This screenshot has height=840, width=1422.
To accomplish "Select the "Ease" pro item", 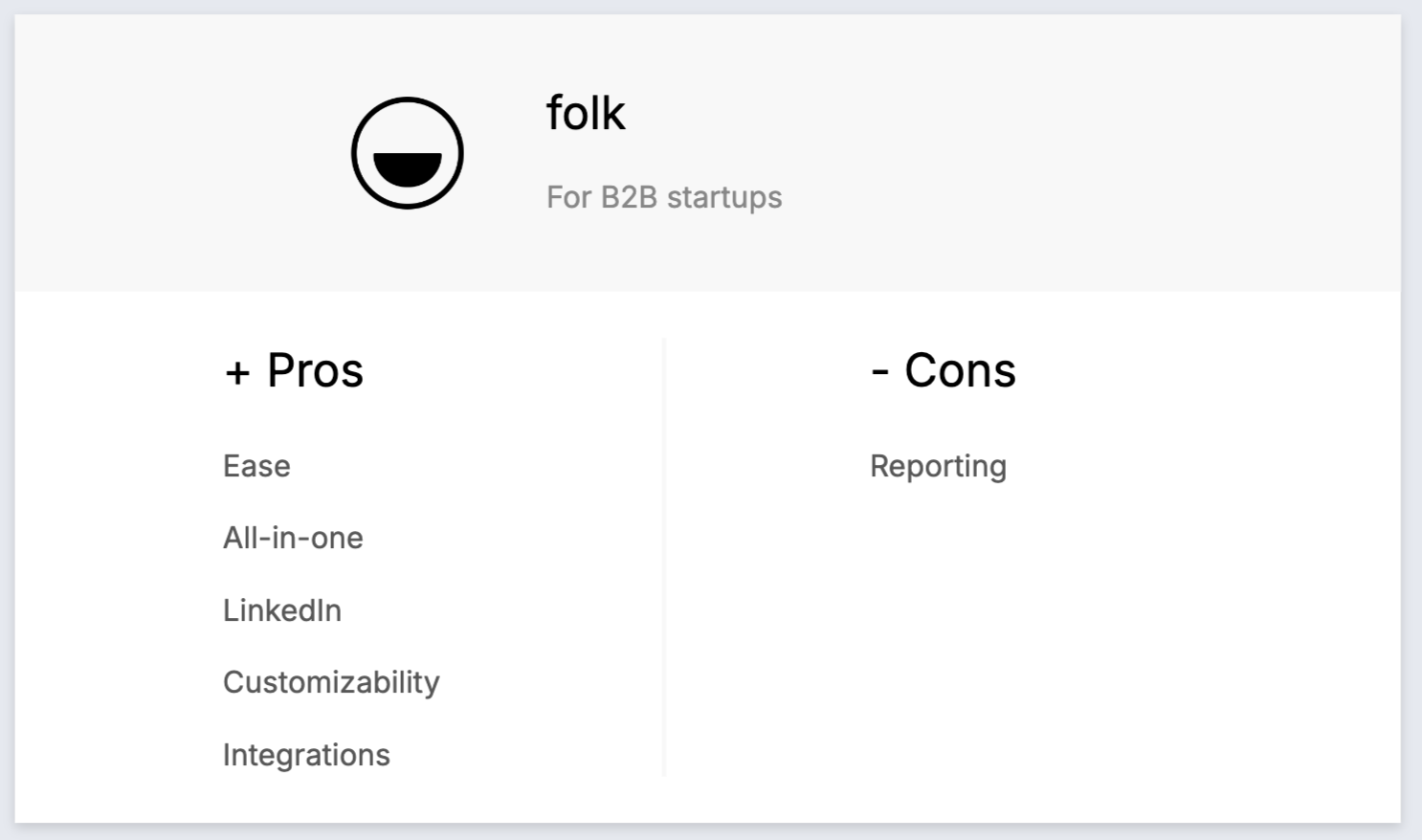I will tap(256, 466).
